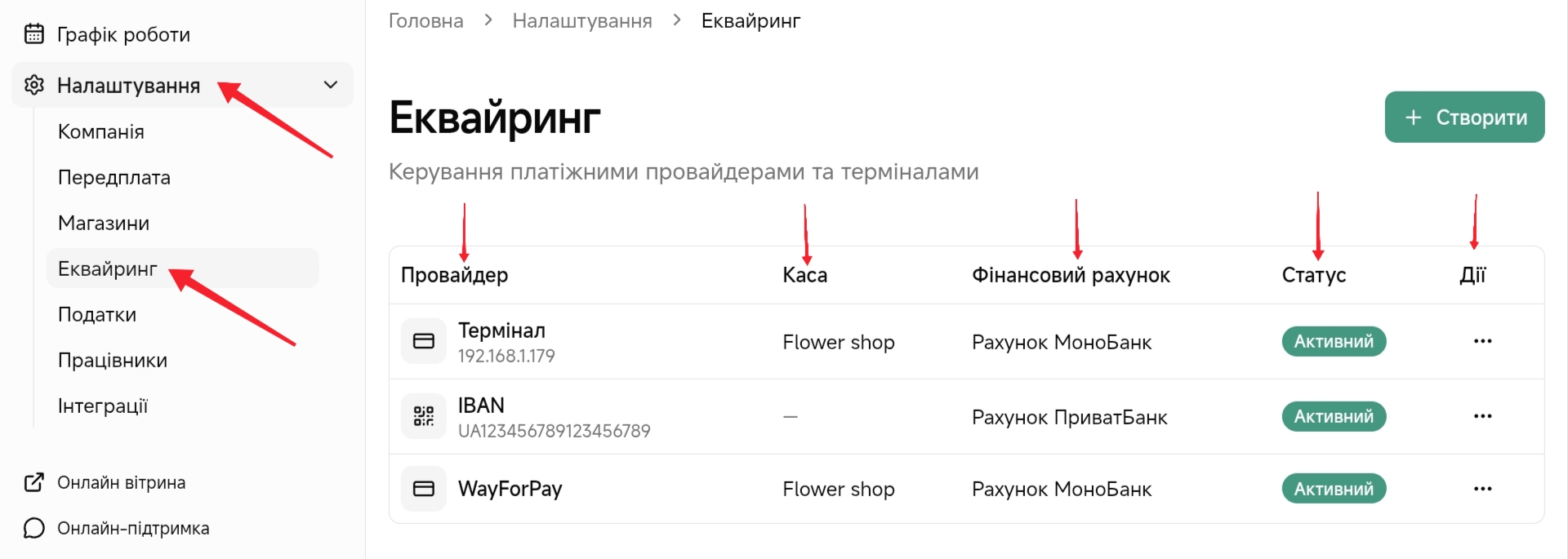This screenshot has height=559, width=1568.
Task: Follow the Головна breadcrumb link
Action: point(425,21)
